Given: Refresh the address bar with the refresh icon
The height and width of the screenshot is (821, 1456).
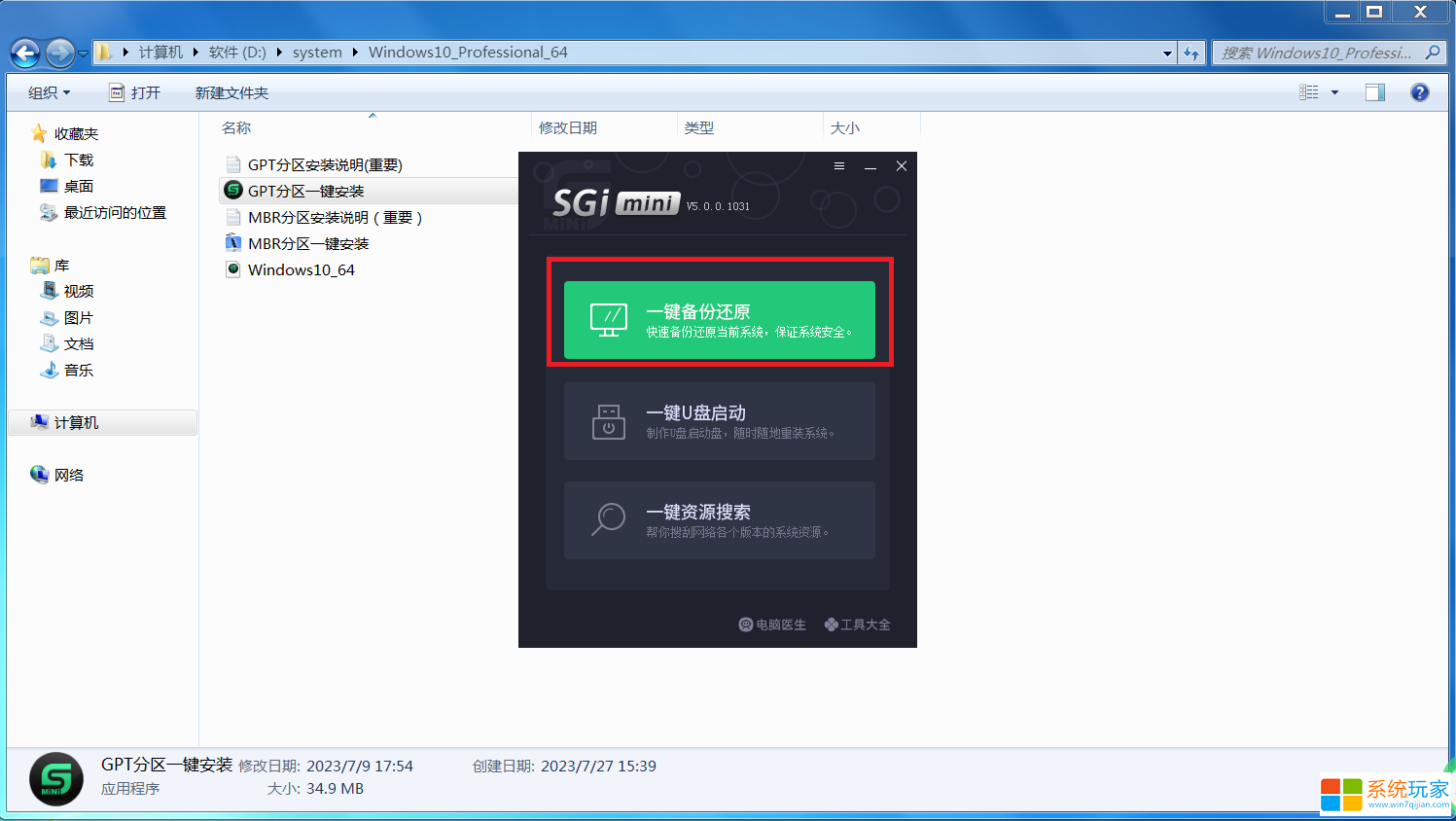Looking at the screenshot, I should 1192,54.
